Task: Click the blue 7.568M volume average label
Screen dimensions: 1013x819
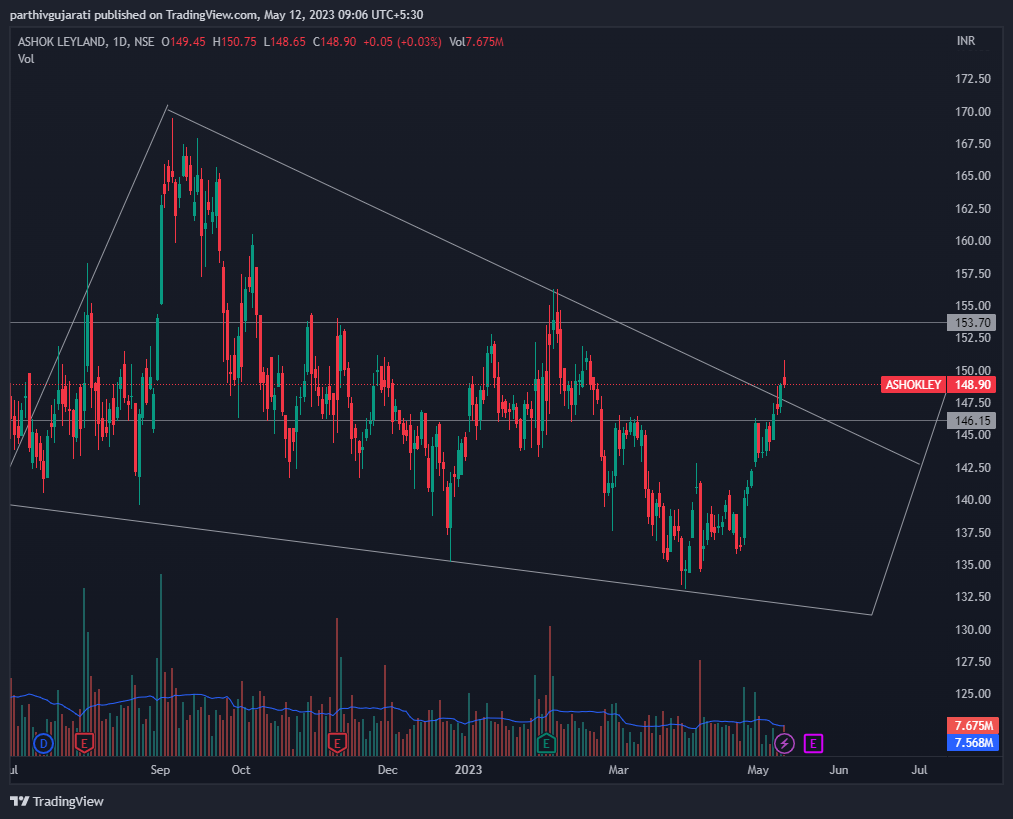Action: pos(973,743)
